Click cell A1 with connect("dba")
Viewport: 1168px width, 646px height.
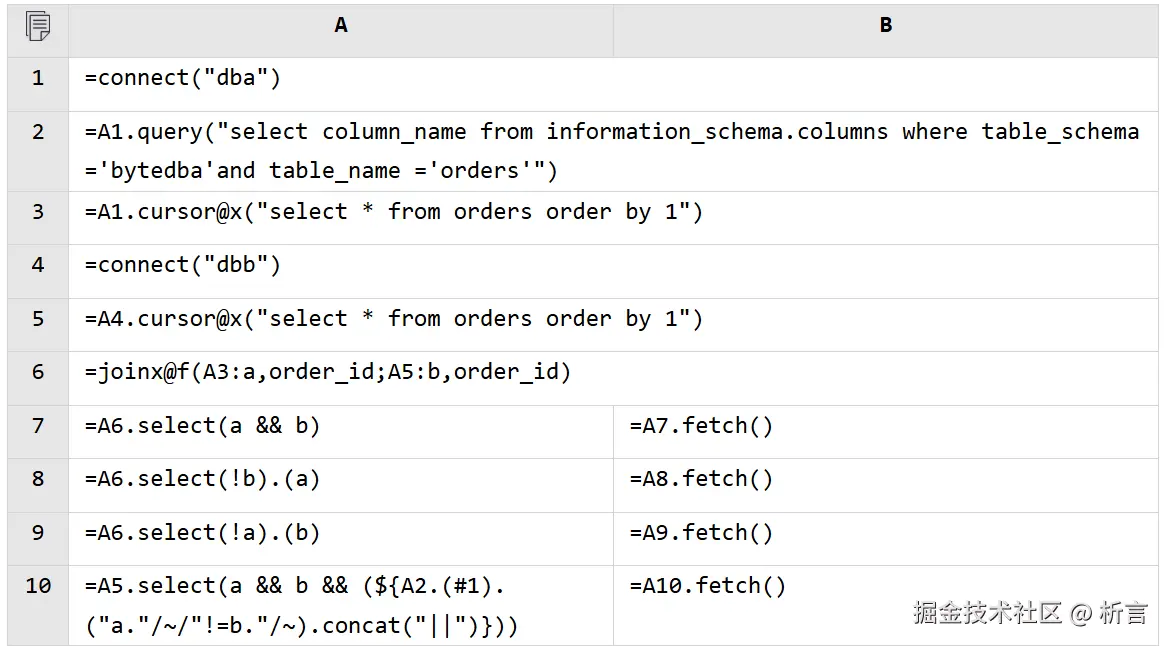[183, 78]
